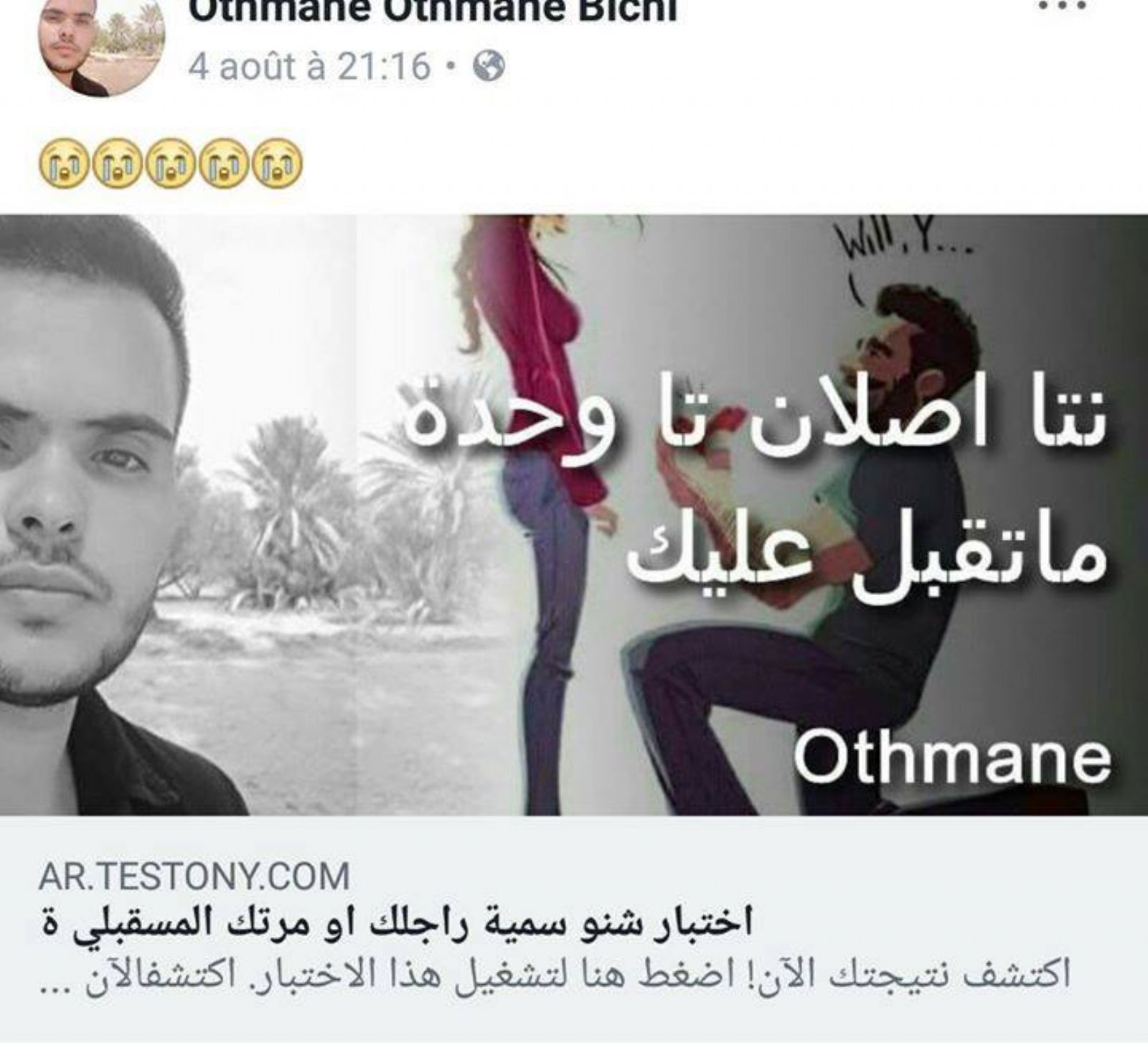The width and height of the screenshot is (1148, 1043).
Task: Open the author's round profile picture
Action: pyautogui.click(x=102, y=48)
